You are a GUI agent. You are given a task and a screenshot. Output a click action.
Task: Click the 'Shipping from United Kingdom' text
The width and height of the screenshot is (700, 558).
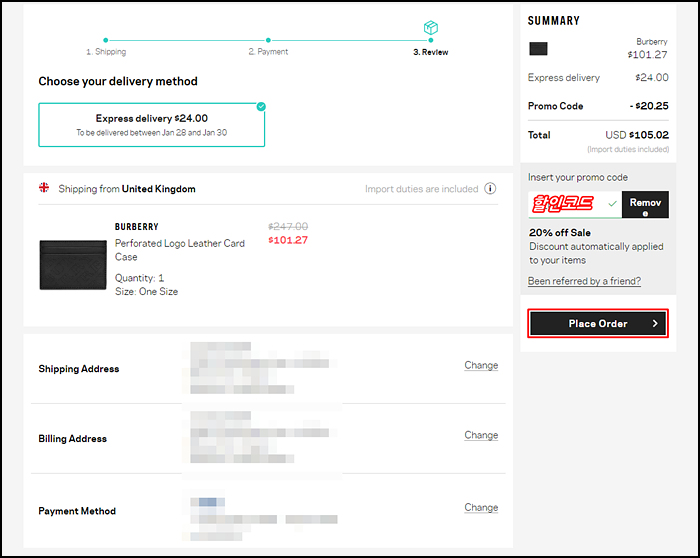tap(127, 189)
